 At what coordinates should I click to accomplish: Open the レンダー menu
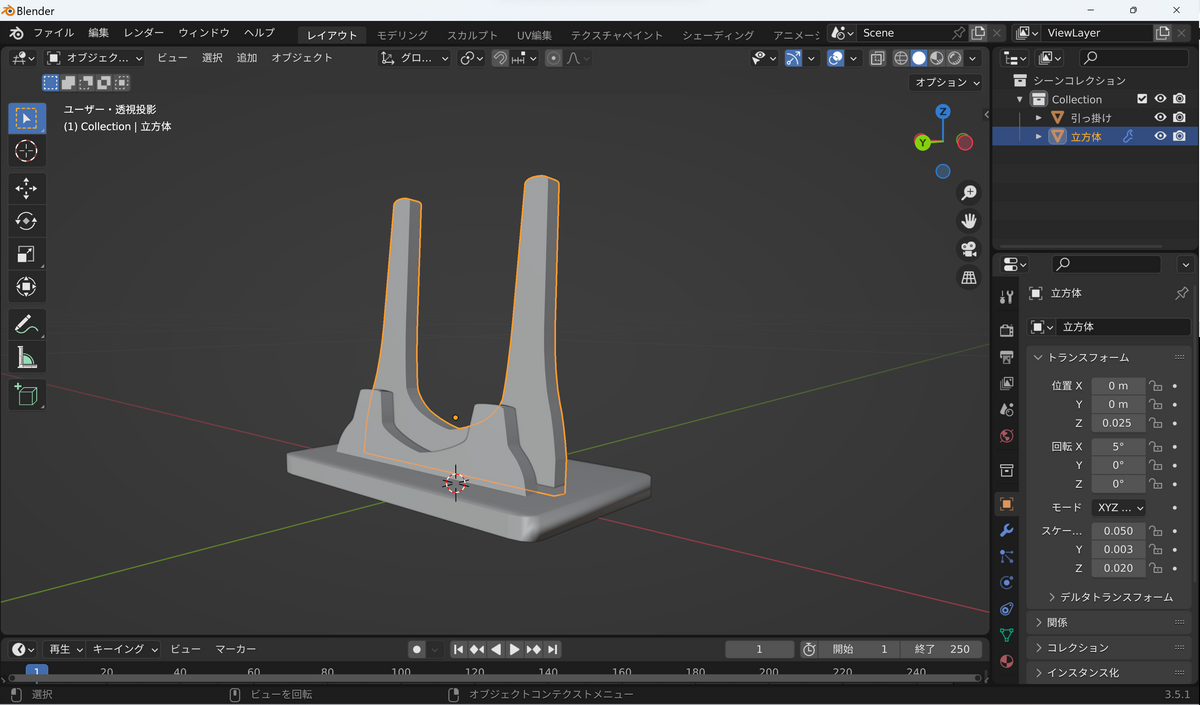pyautogui.click(x=144, y=33)
